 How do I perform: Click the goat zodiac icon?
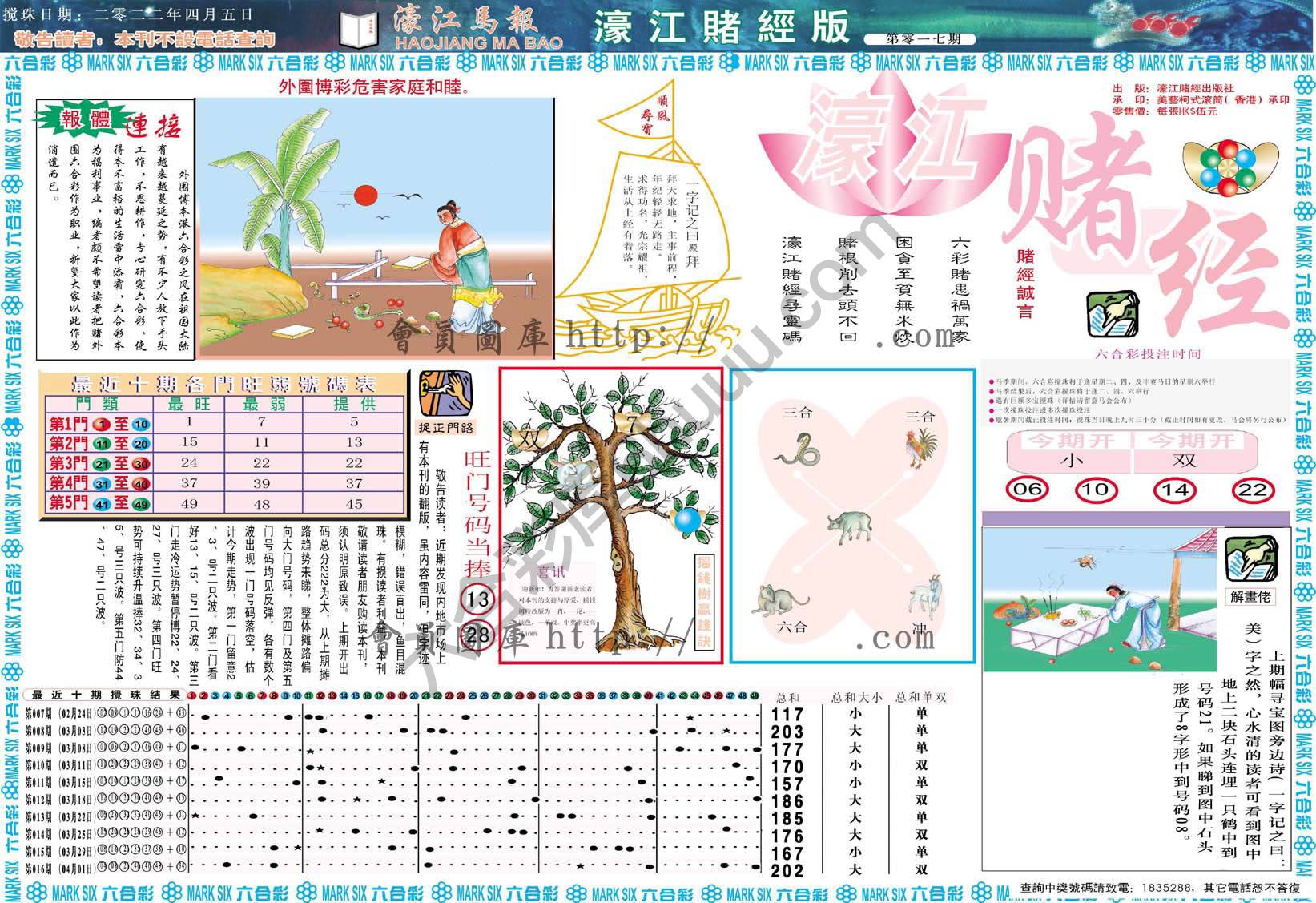(x=927, y=596)
